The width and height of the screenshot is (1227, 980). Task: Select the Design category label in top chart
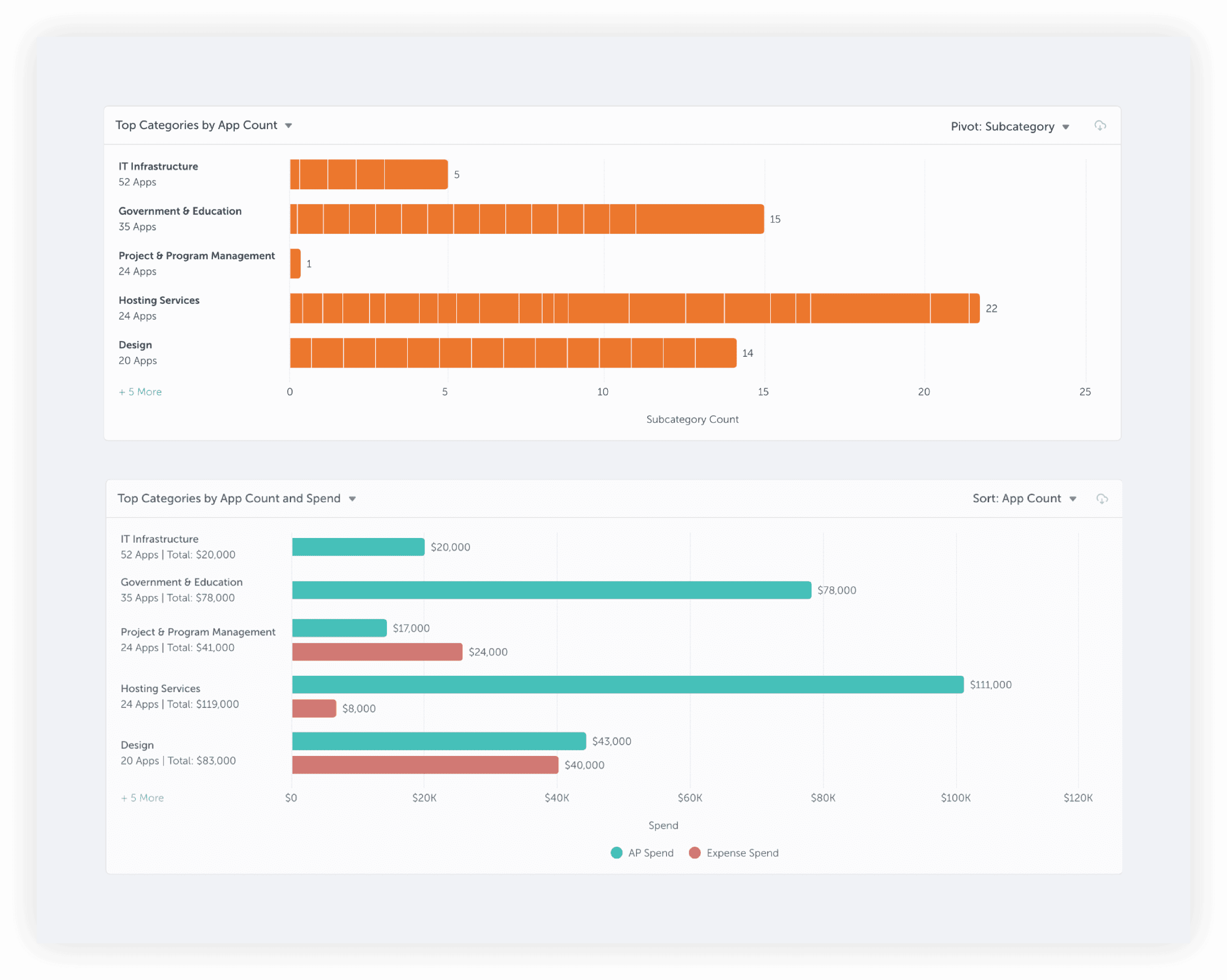click(x=135, y=345)
